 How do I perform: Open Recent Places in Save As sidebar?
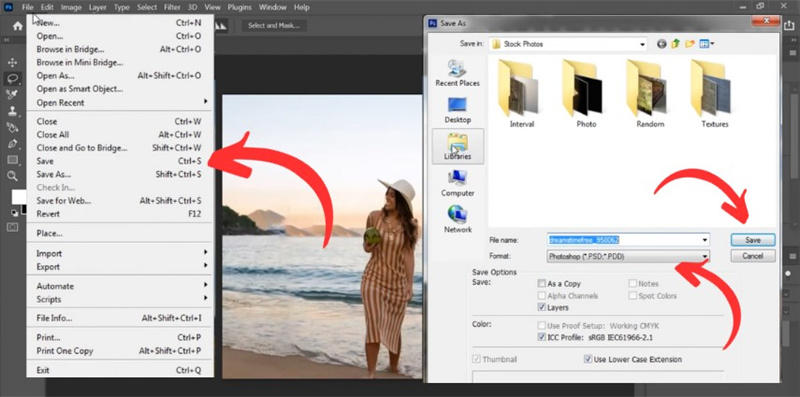pyautogui.click(x=458, y=72)
